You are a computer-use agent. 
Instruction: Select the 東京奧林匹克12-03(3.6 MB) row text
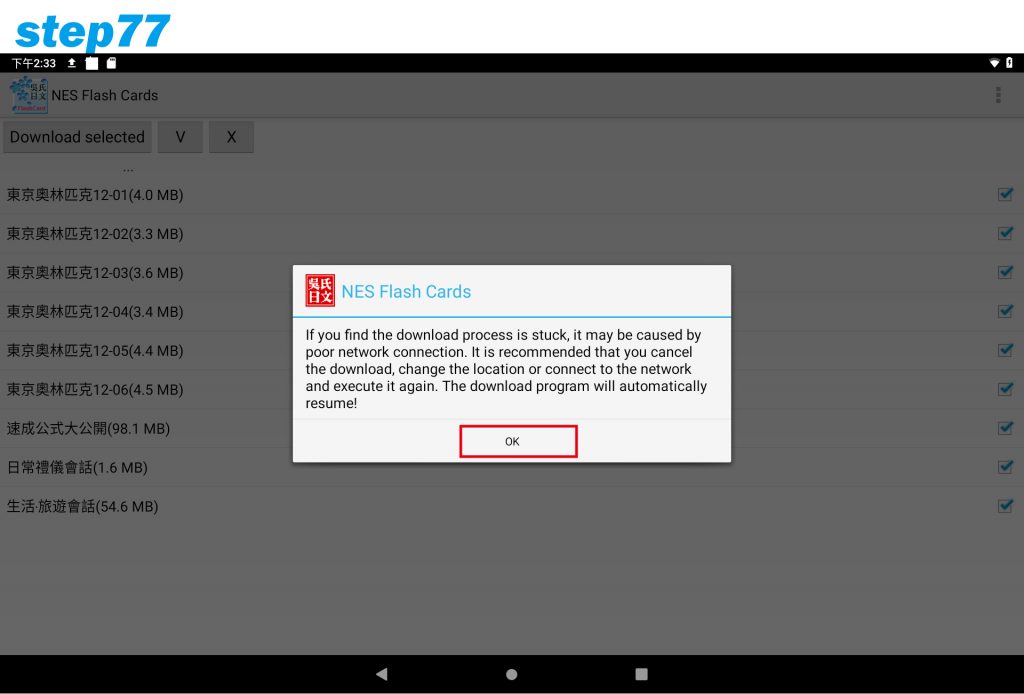[95, 272]
